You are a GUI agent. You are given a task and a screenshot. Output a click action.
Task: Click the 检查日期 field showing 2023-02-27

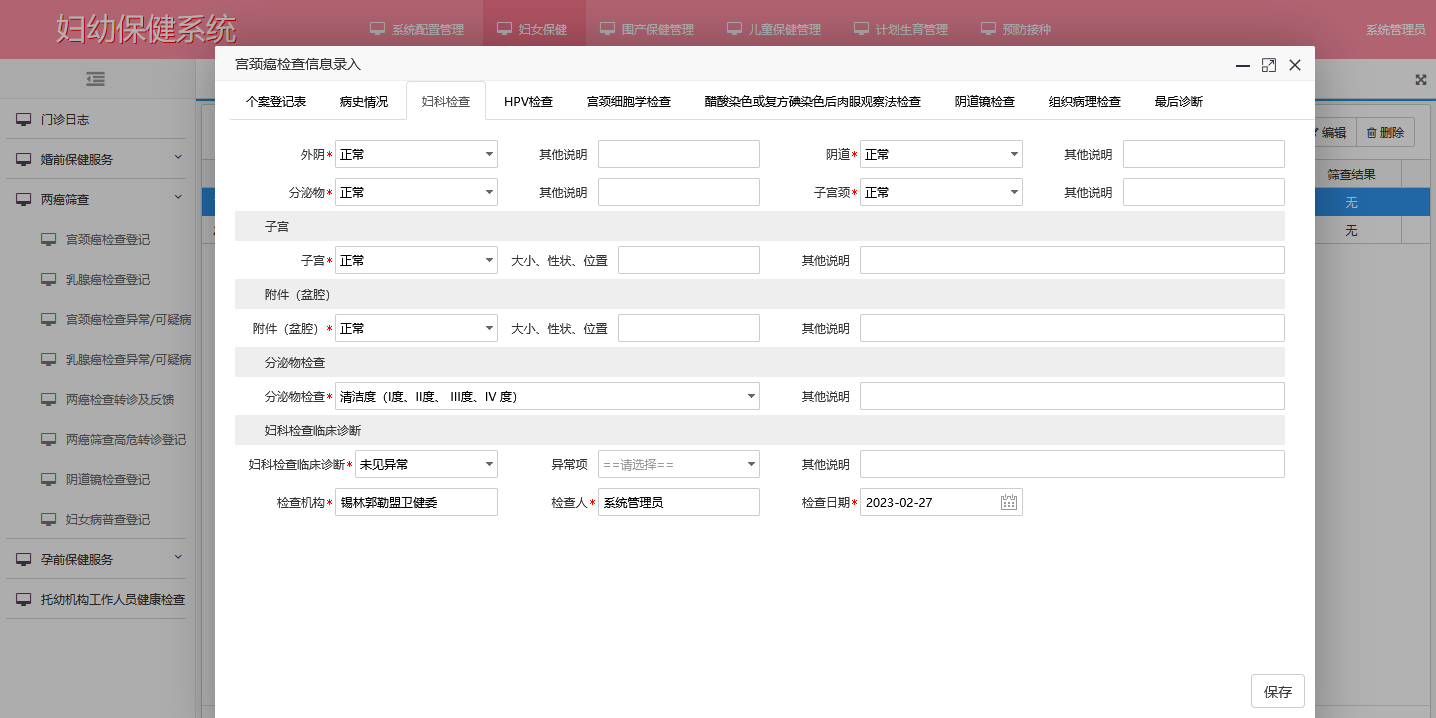click(x=941, y=502)
